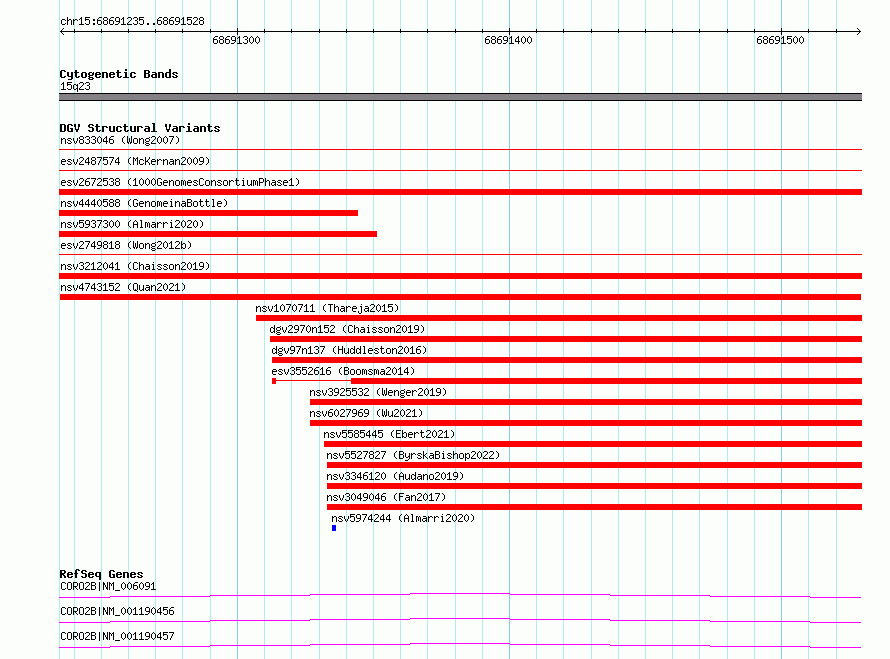Click the red bar of nsv5937300
Viewport: 890px width, 659px height.
click(x=218, y=234)
